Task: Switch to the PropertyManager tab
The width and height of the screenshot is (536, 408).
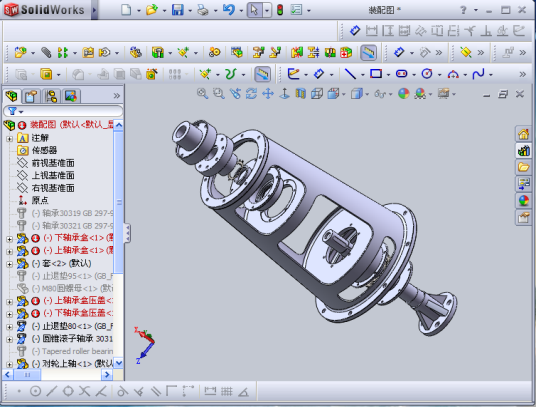Action: point(31,96)
